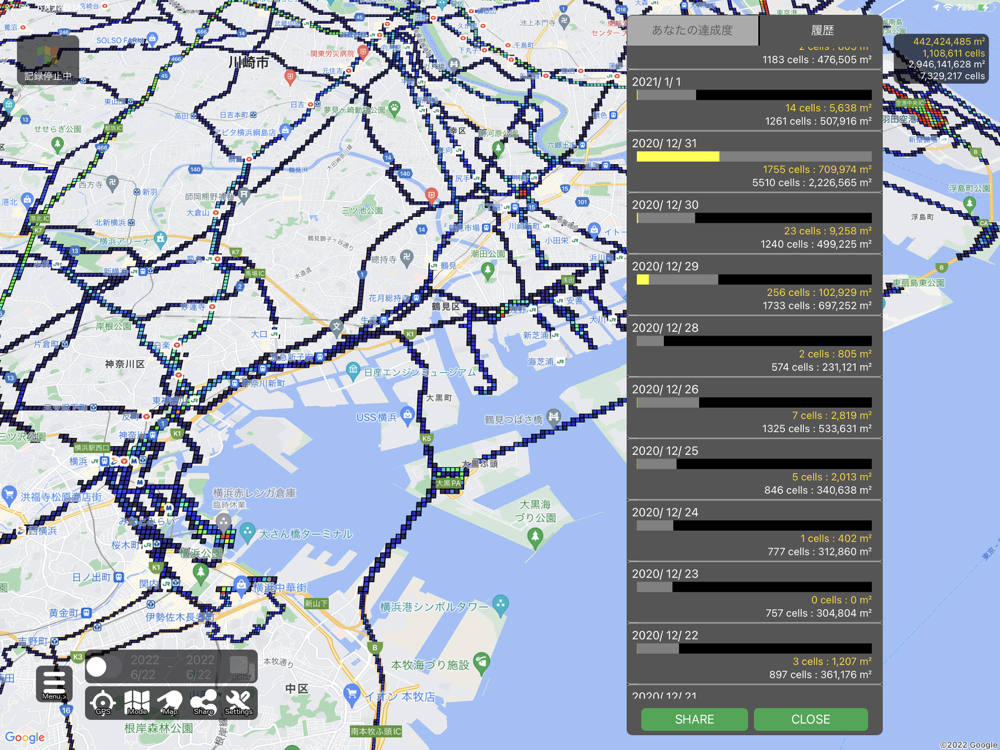This screenshot has height=750, width=1000.
Task: Tap the 川崎市 city label
Action: click(249, 62)
